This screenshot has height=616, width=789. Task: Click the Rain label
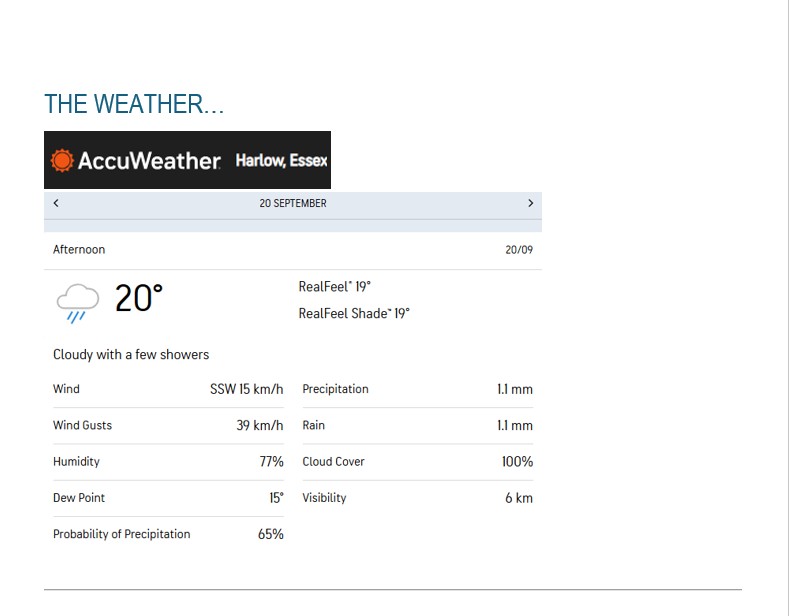point(313,425)
